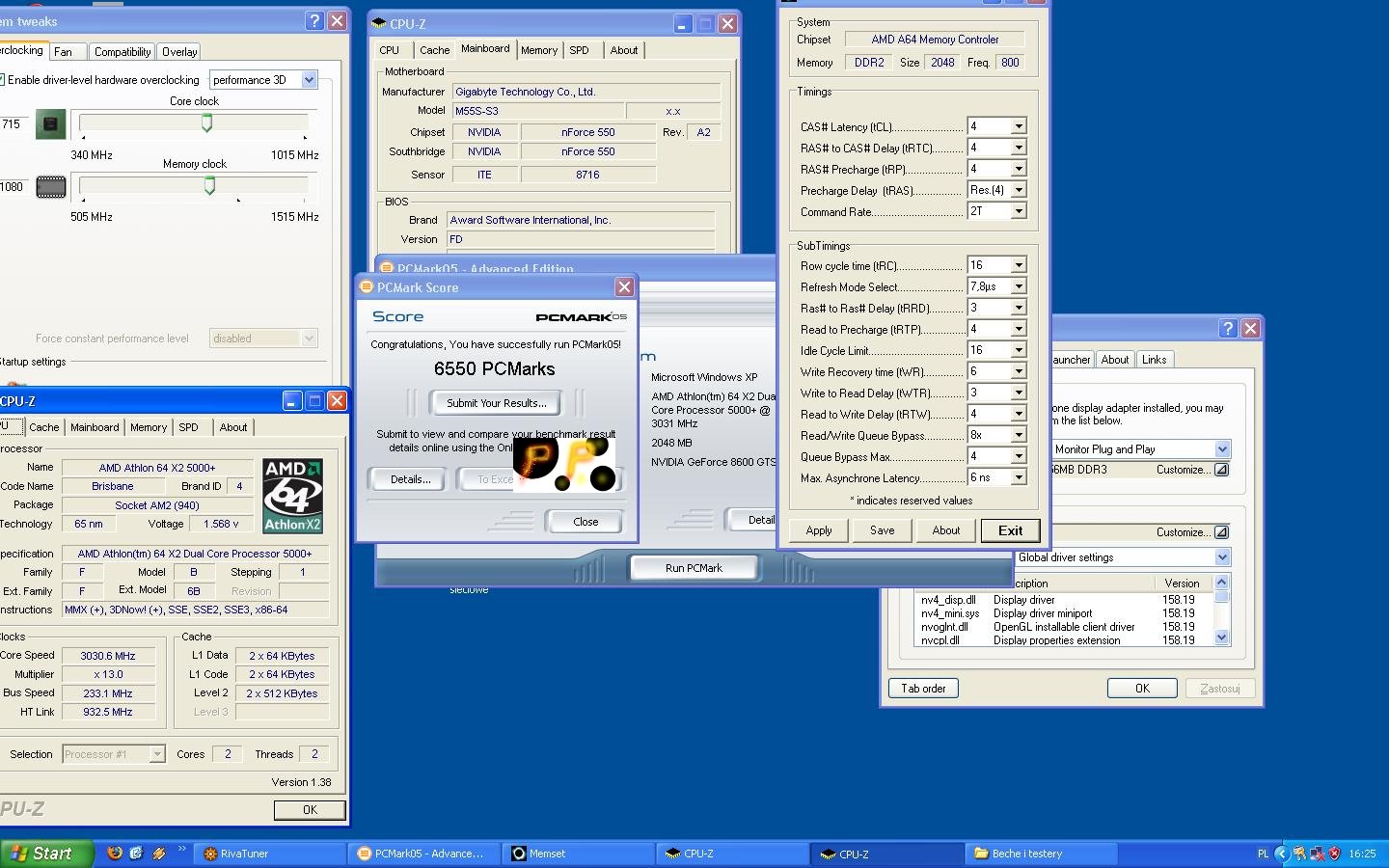Viewport: 1389px width, 868px height.
Task: Open Refresh Mode Select dropdown
Action: [x=1018, y=286]
